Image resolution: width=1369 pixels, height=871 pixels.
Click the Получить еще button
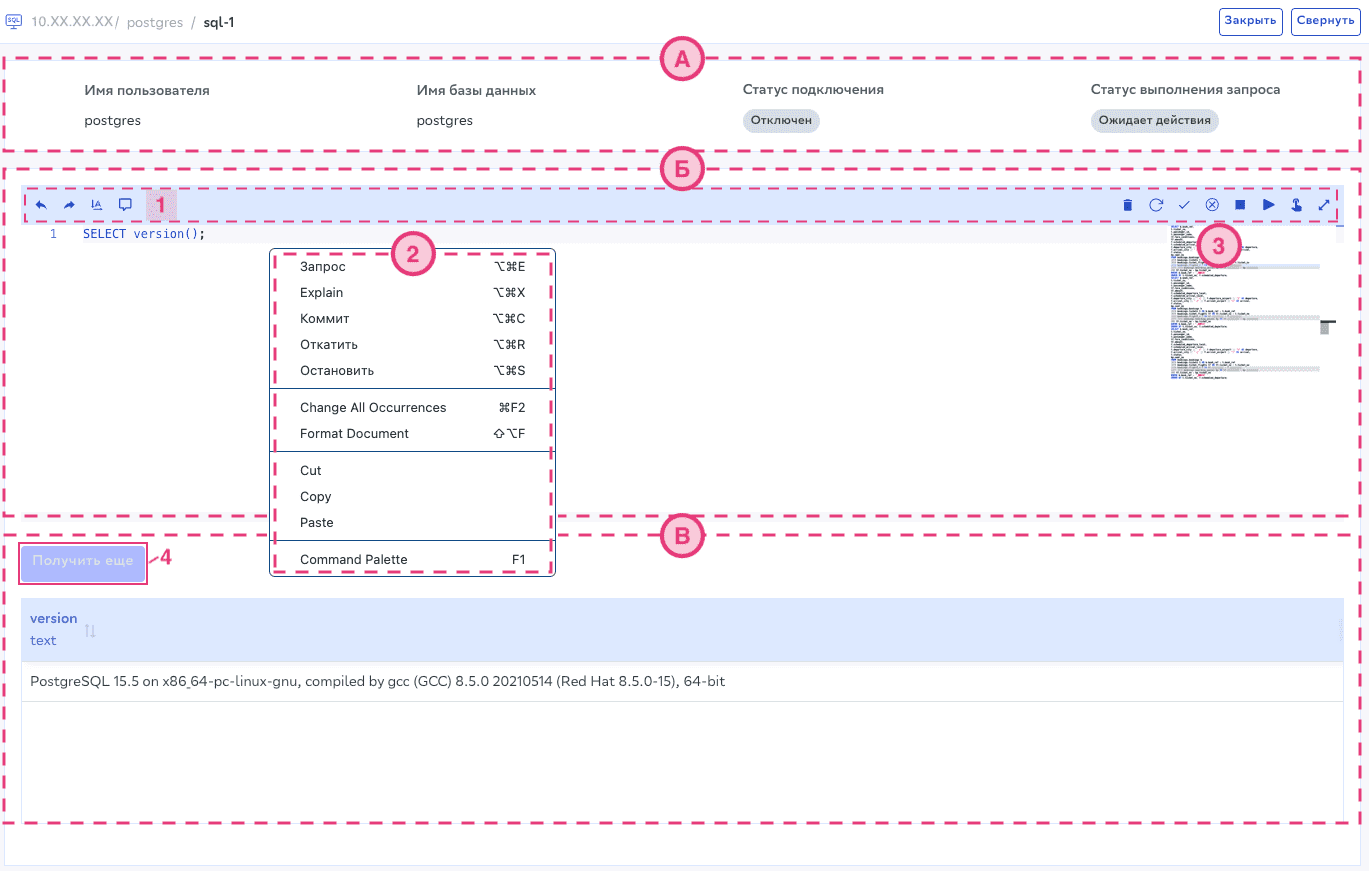coord(83,562)
